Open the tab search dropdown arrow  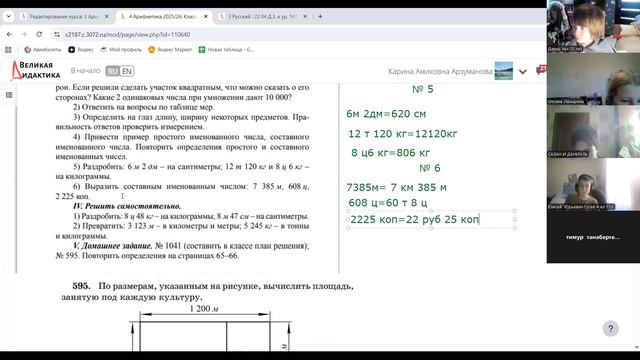pos(8,16)
